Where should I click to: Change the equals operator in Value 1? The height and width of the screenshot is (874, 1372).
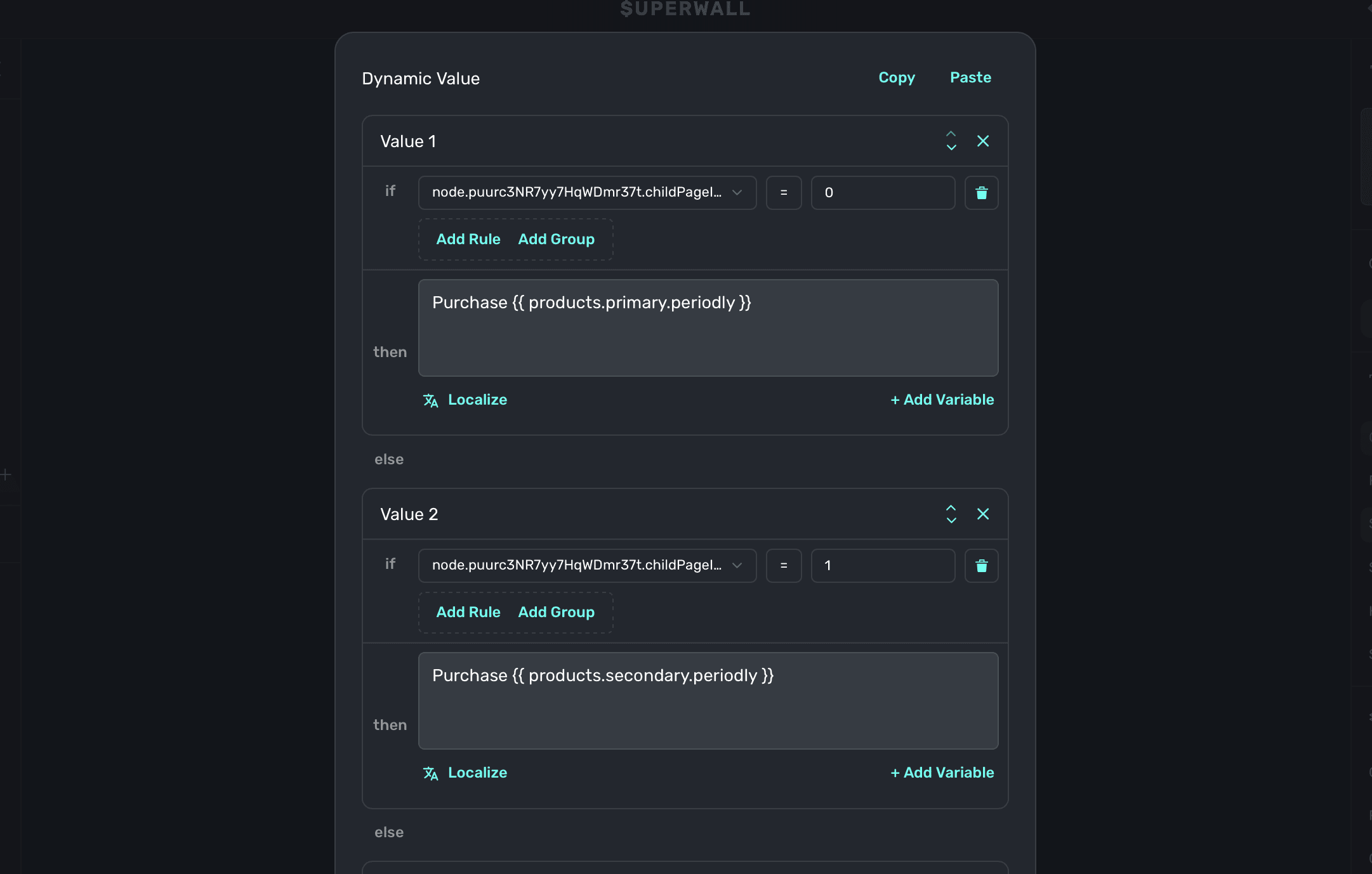tap(783, 193)
